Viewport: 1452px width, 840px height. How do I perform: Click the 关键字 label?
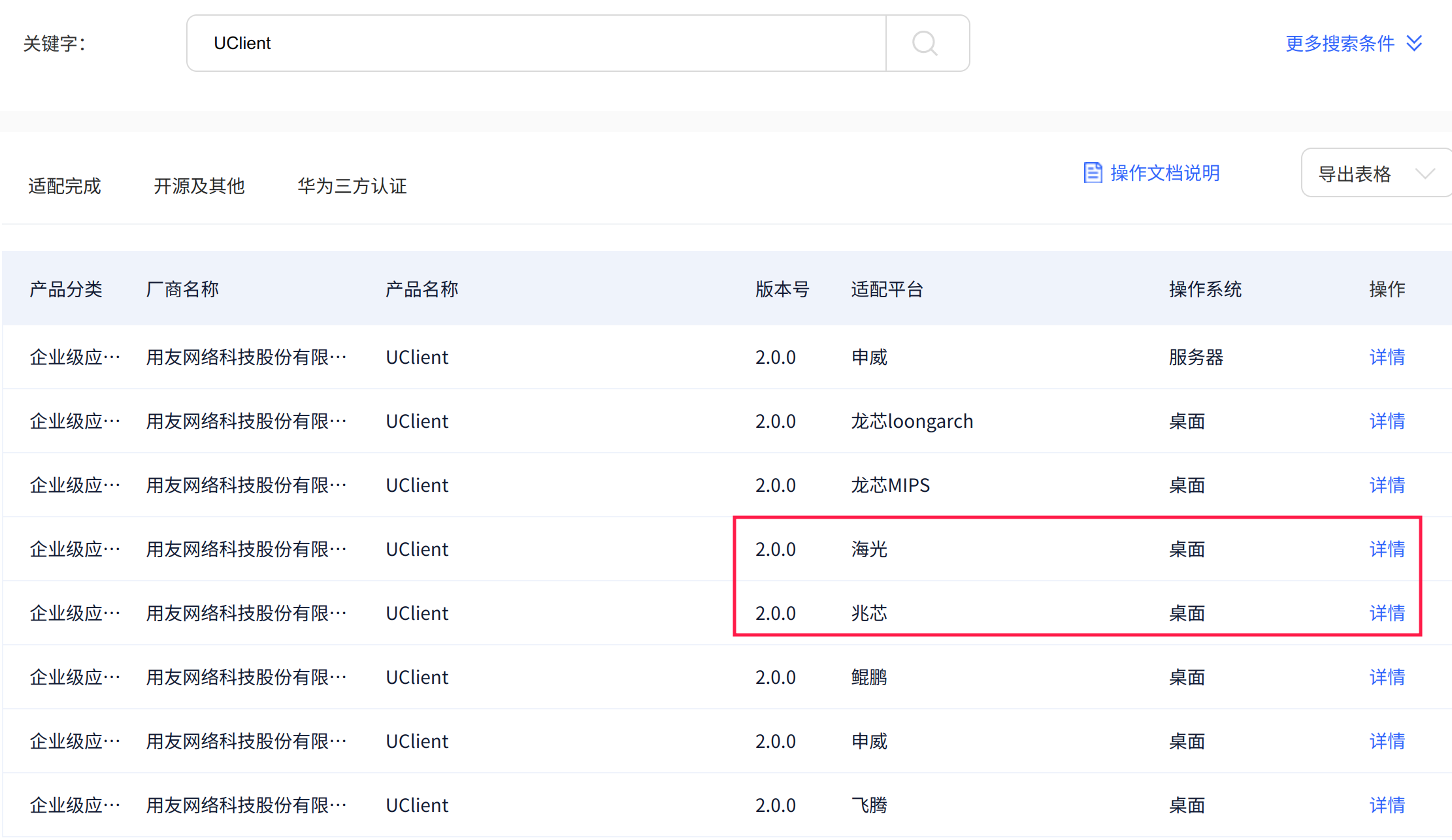coord(55,44)
